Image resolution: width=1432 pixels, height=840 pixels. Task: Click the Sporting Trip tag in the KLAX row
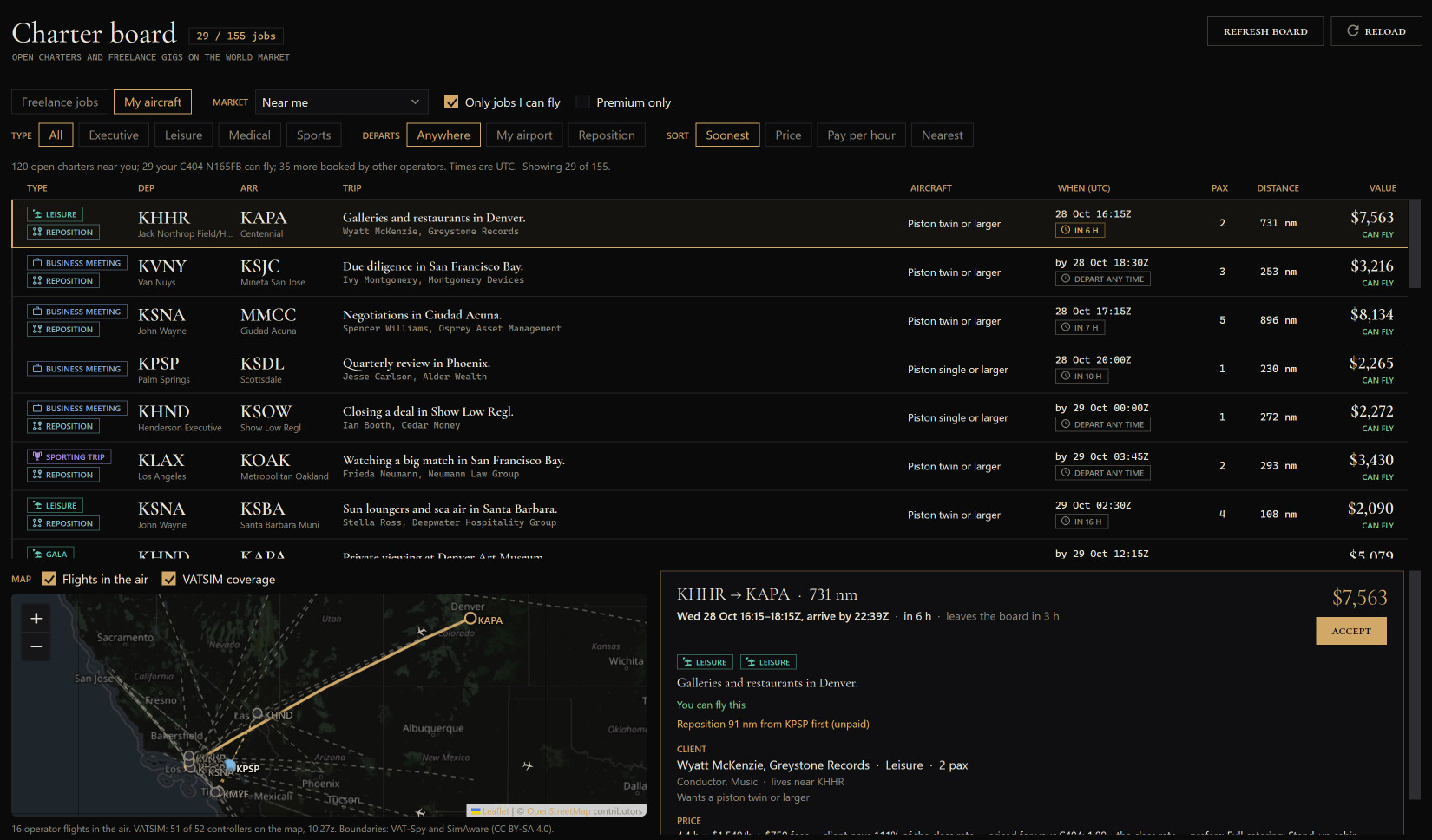pyautogui.click(x=69, y=456)
